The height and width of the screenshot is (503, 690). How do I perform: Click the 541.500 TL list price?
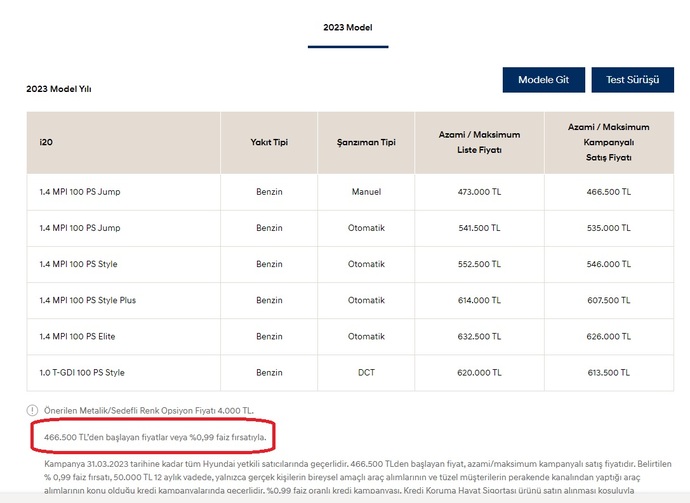coord(479,228)
